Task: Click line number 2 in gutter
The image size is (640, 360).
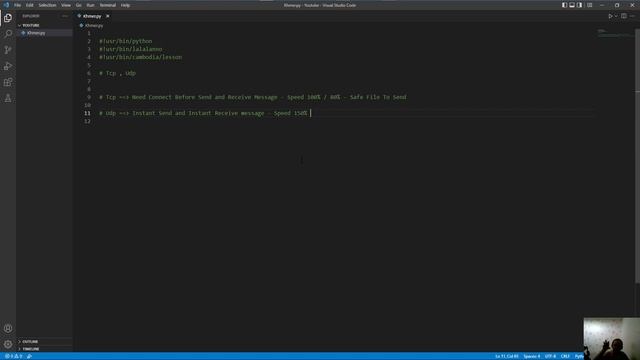Action: tap(89, 42)
